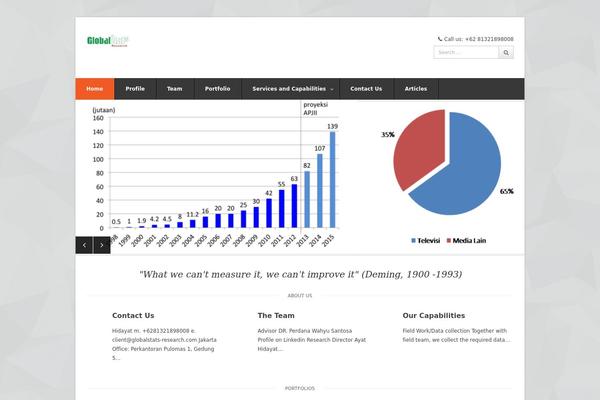Click the Deming quote text

300,274
